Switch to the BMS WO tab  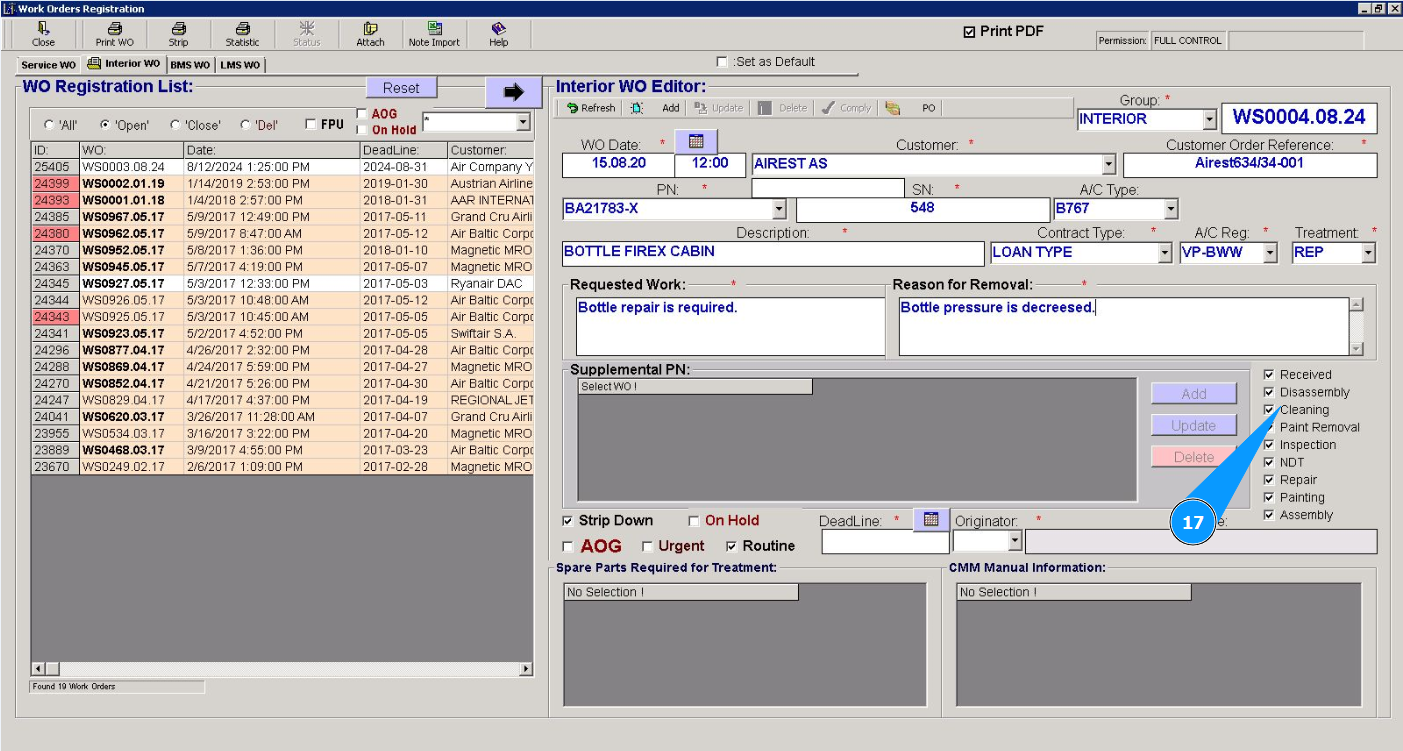click(x=190, y=65)
